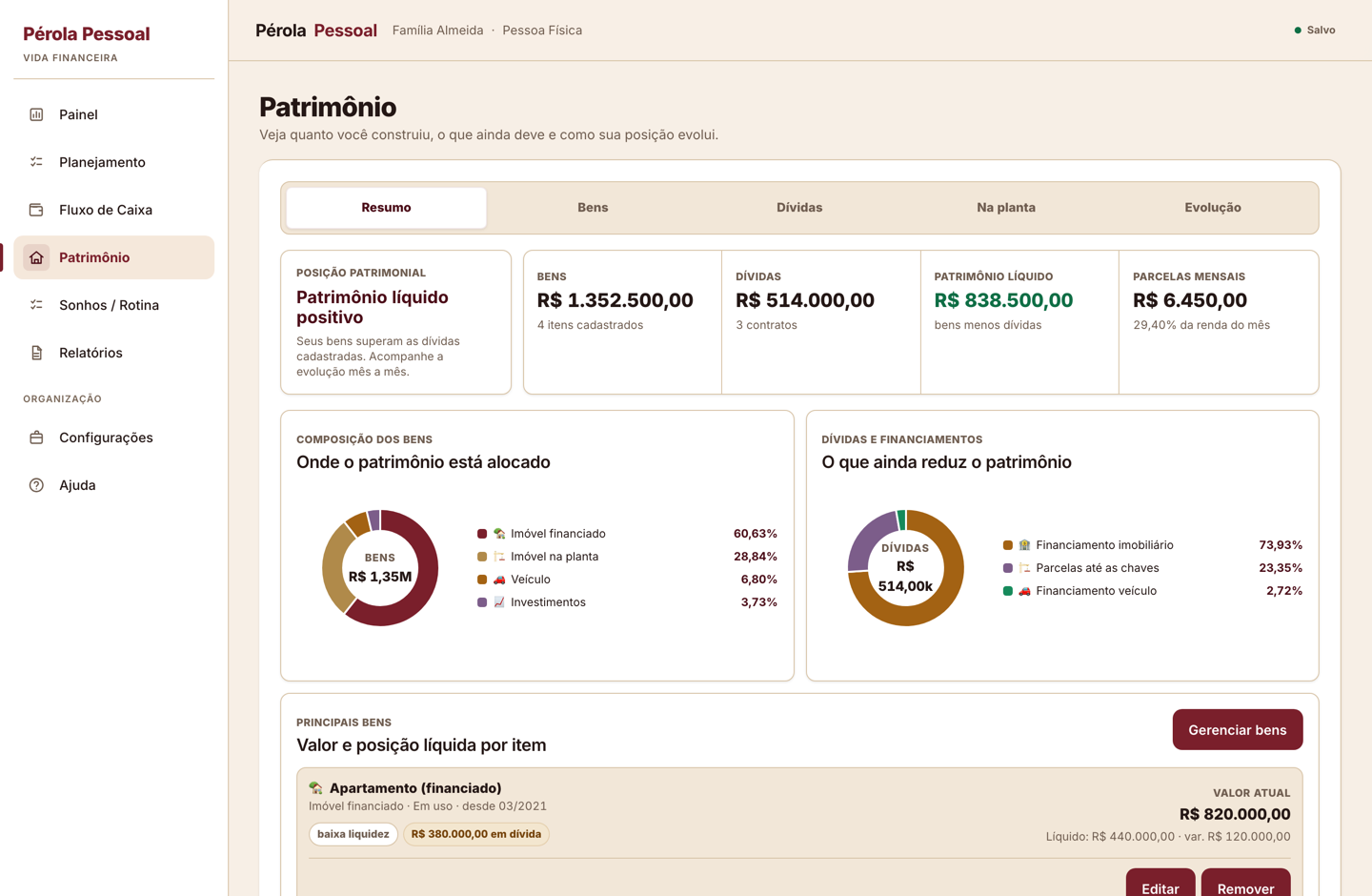Click the 4 itens cadastrados text
1372x896 pixels.
[x=590, y=325]
